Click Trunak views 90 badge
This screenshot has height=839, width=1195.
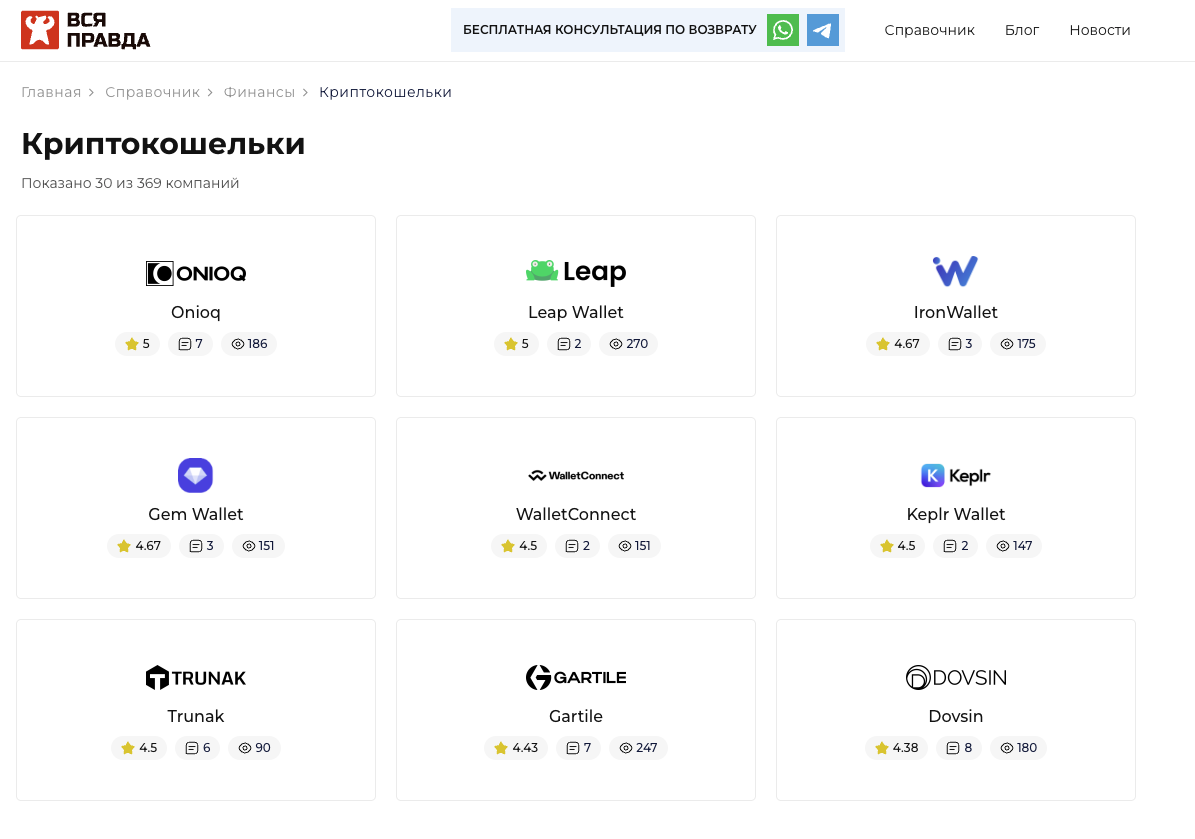pyautogui.click(x=255, y=748)
